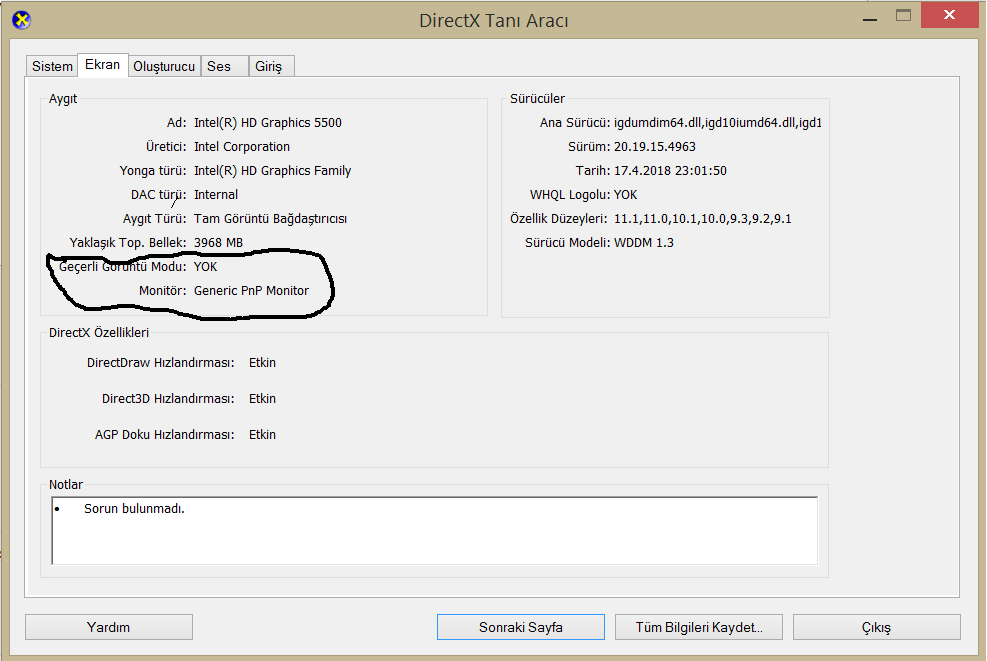Open the Oluşturucu tab
987x661 pixels.
click(164, 66)
